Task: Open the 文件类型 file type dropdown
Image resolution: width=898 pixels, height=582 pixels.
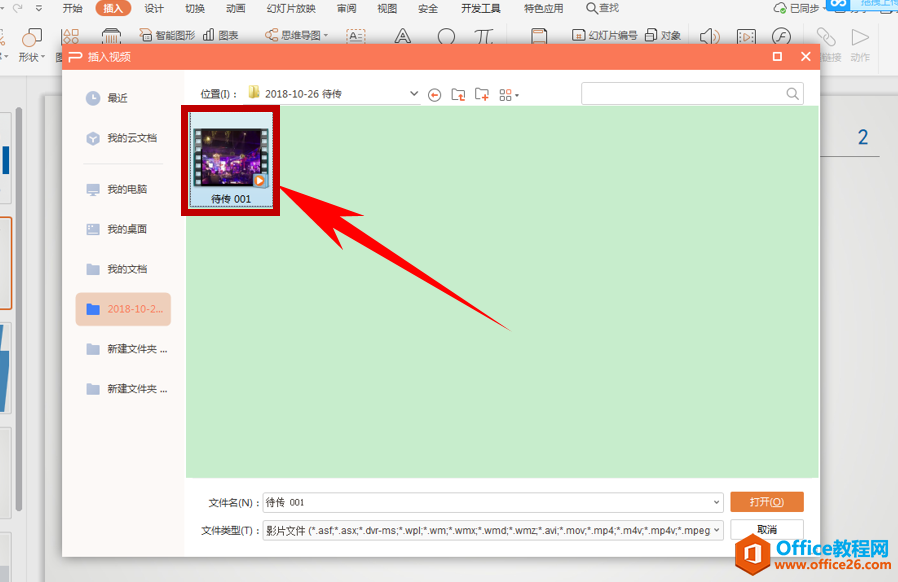Action: 493,530
